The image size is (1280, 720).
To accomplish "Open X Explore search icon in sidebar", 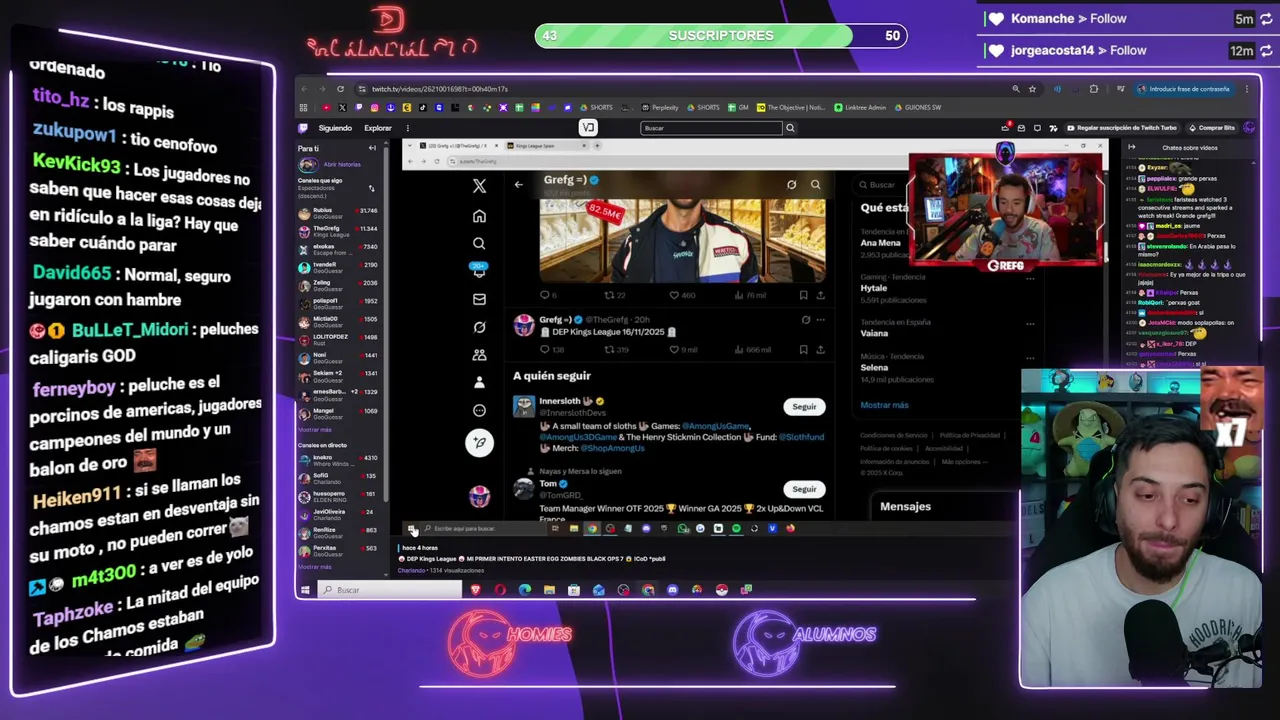I will click(479, 243).
